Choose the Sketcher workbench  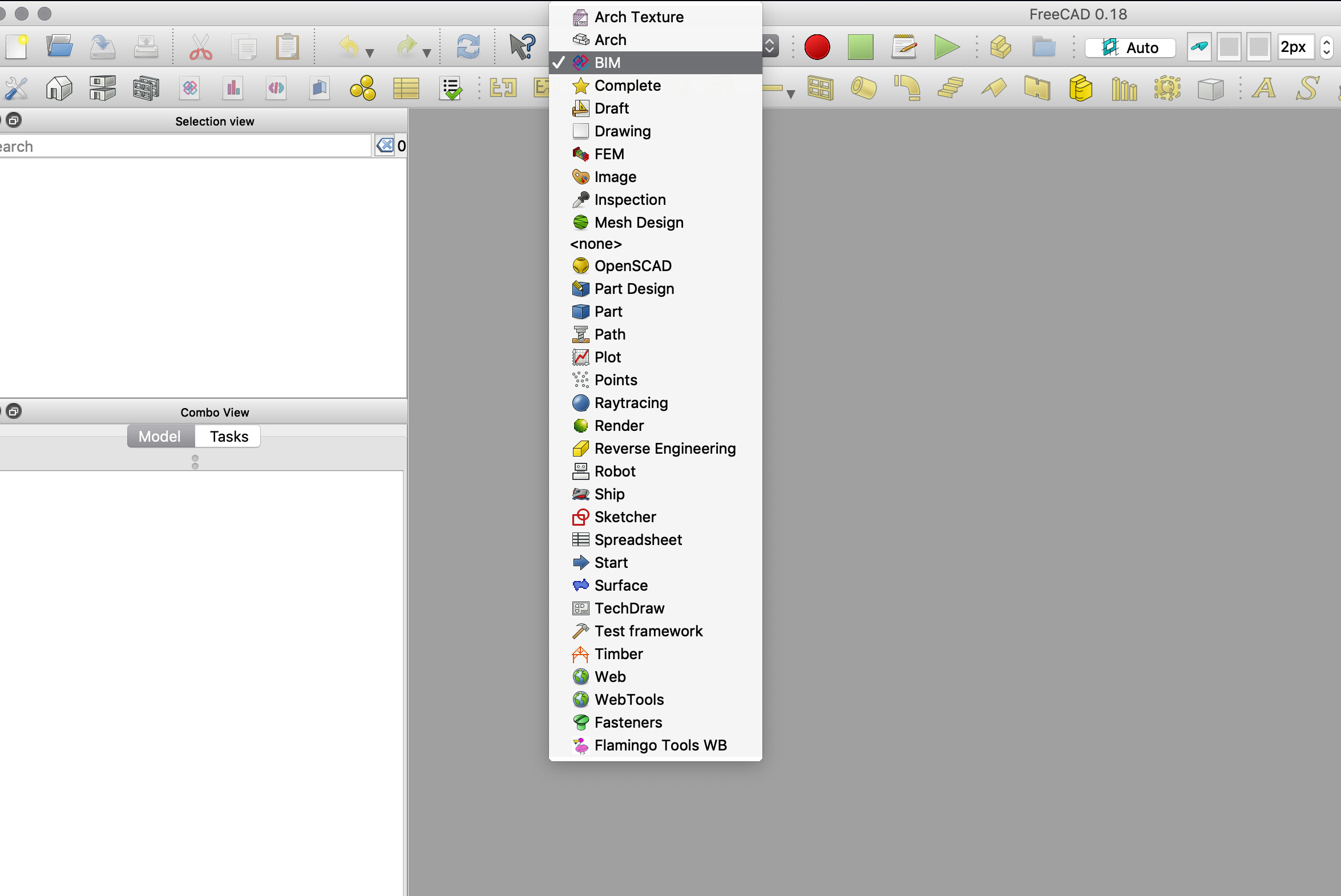coord(655,517)
